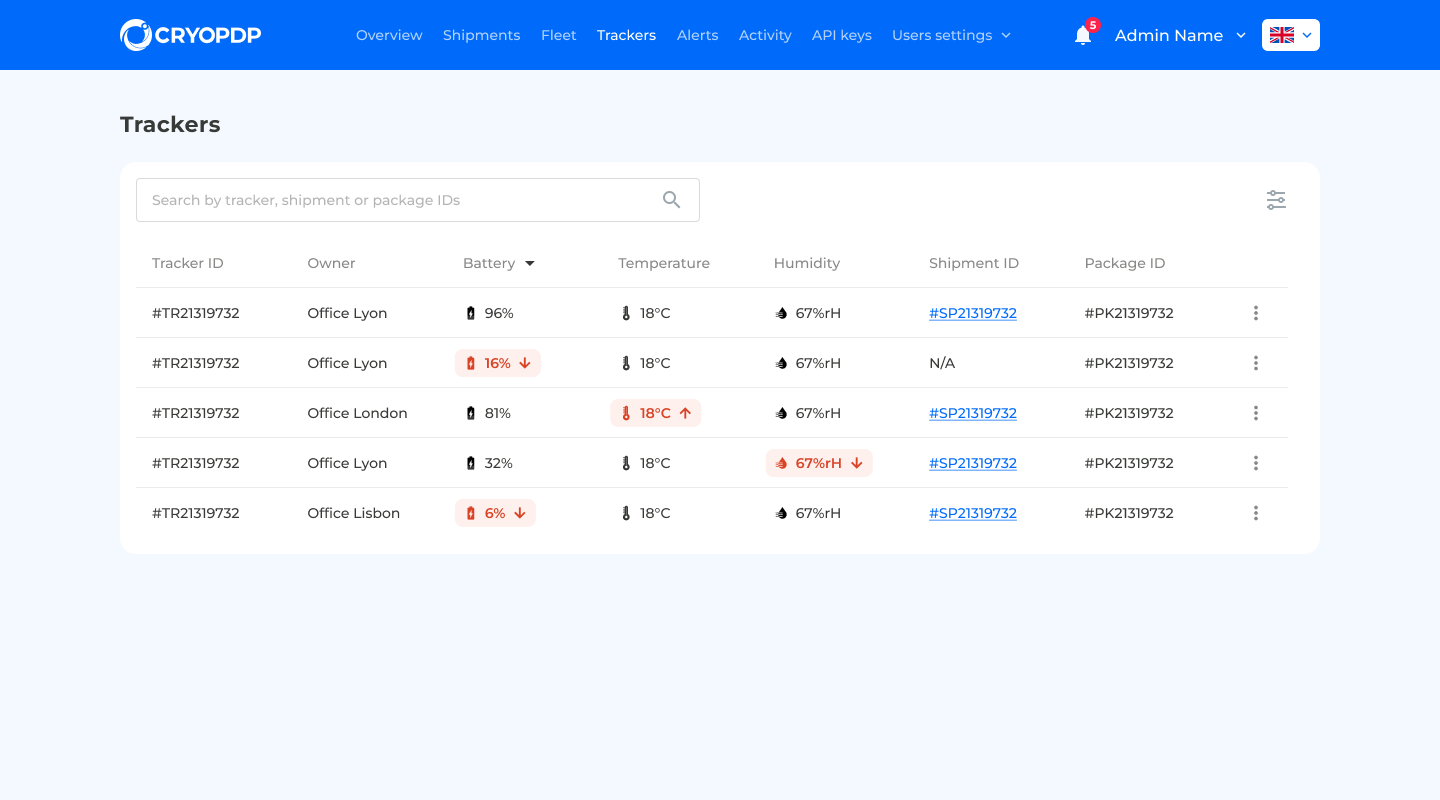1440x800 pixels.
Task: Open the actions menu for the 96% battery row
Action: click(x=1256, y=313)
